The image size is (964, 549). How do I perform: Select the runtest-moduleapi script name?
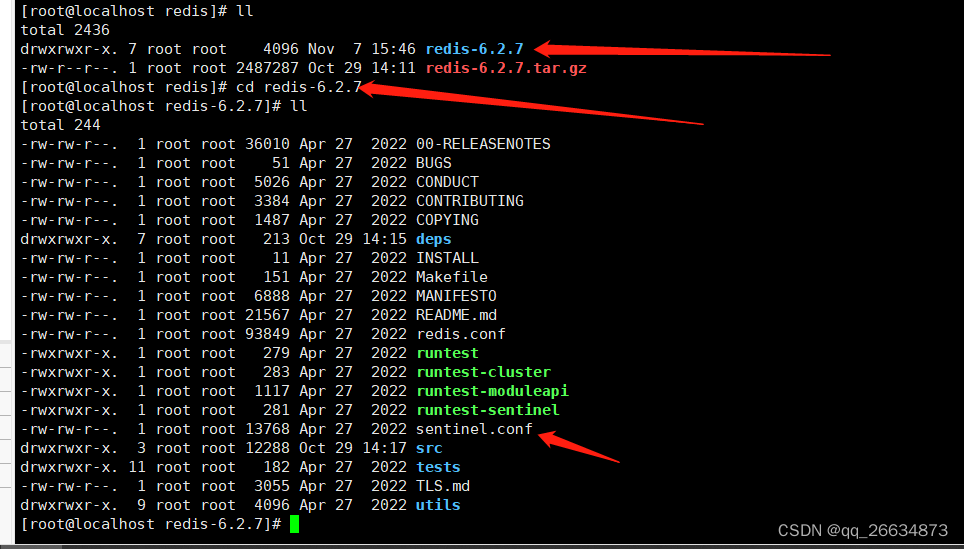pyautogui.click(x=492, y=392)
